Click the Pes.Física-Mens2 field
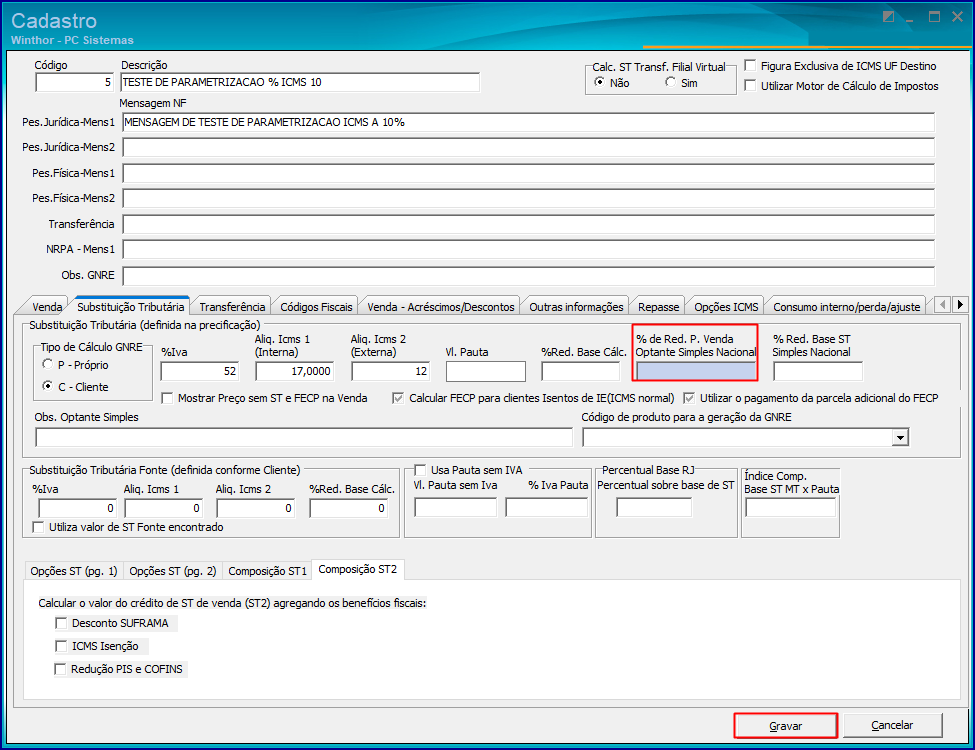The width and height of the screenshot is (975, 750). [x=529, y=198]
